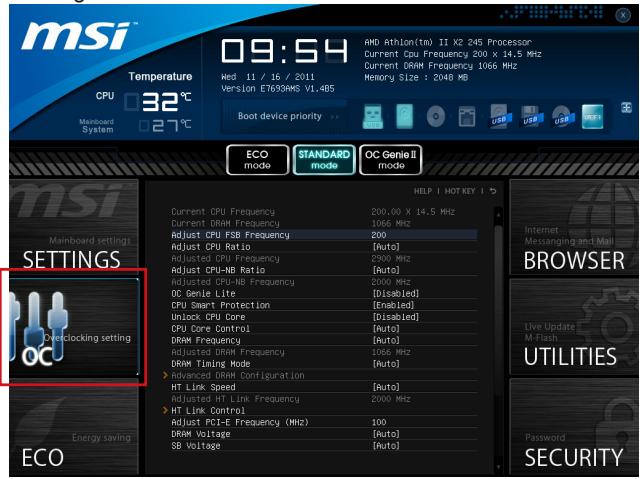Open the SECURITY password panel

pos(574,426)
